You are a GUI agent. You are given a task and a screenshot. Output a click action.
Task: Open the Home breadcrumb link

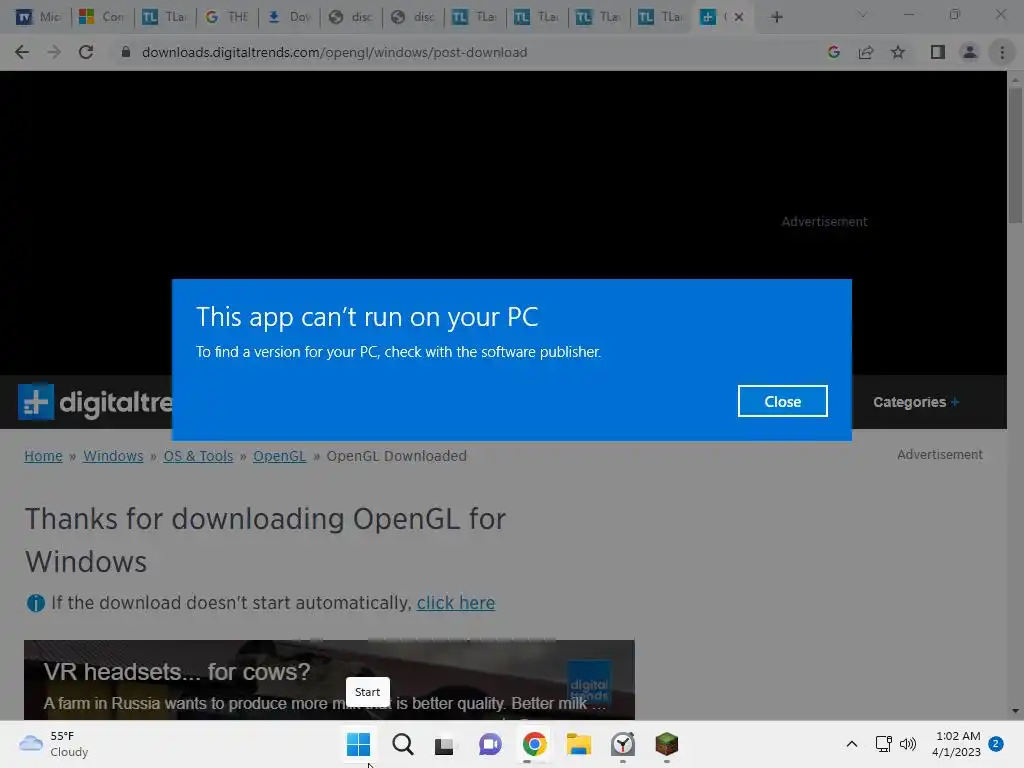point(43,456)
